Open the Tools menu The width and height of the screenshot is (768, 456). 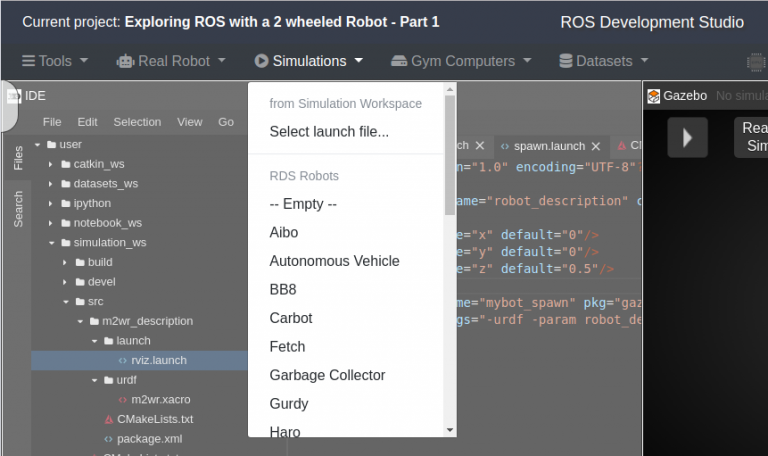click(55, 61)
